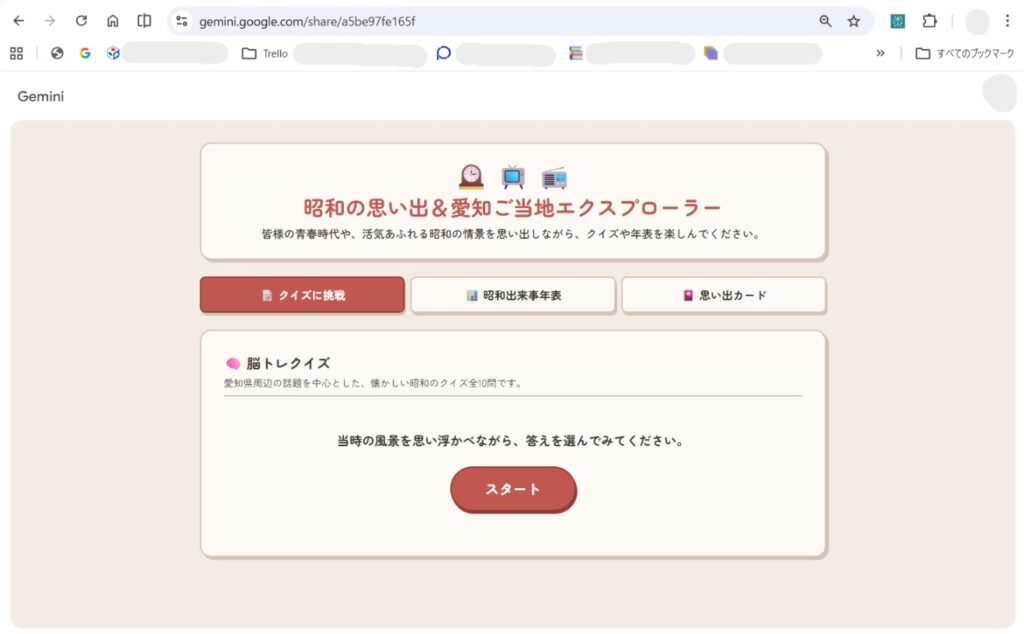Open the zoom magnifier icon in address bar
This screenshot has height=634, width=1024.
[825, 21]
